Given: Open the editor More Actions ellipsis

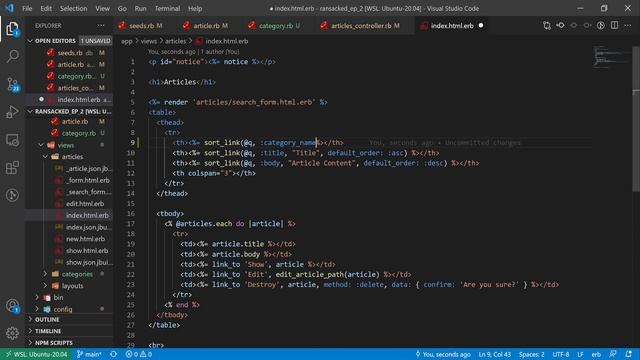Looking at the screenshot, I should (628, 25).
